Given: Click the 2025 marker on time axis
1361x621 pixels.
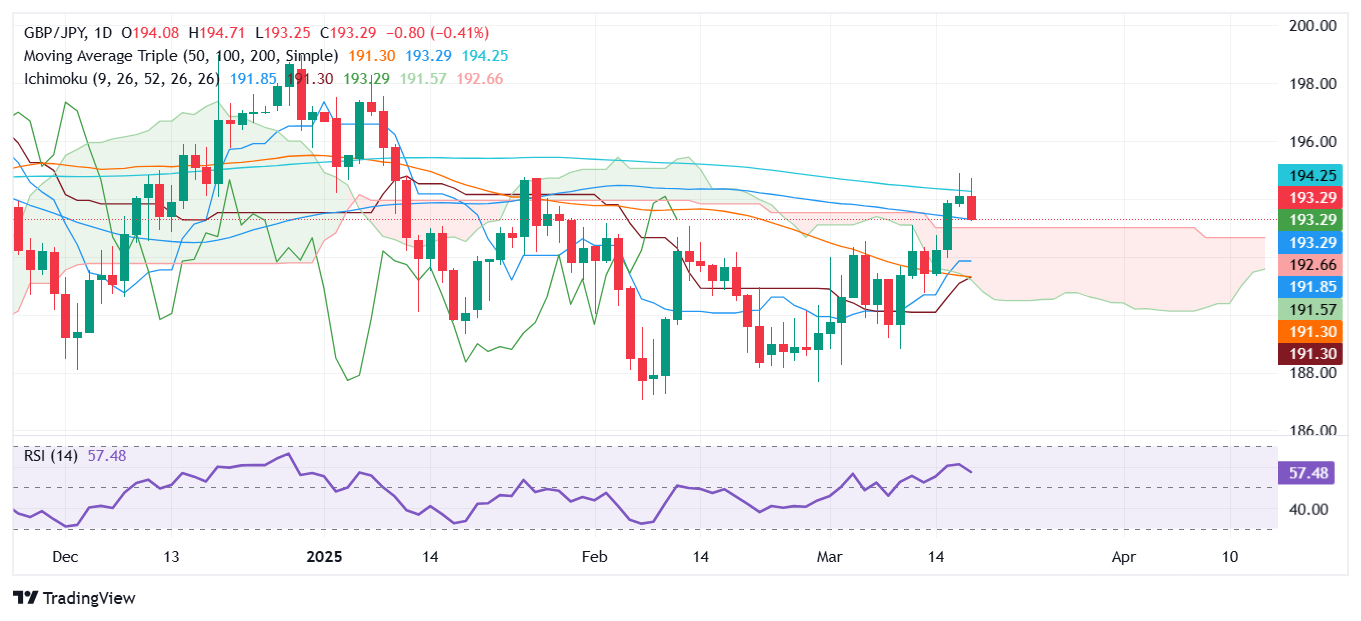Looking at the screenshot, I should point(325,557).
